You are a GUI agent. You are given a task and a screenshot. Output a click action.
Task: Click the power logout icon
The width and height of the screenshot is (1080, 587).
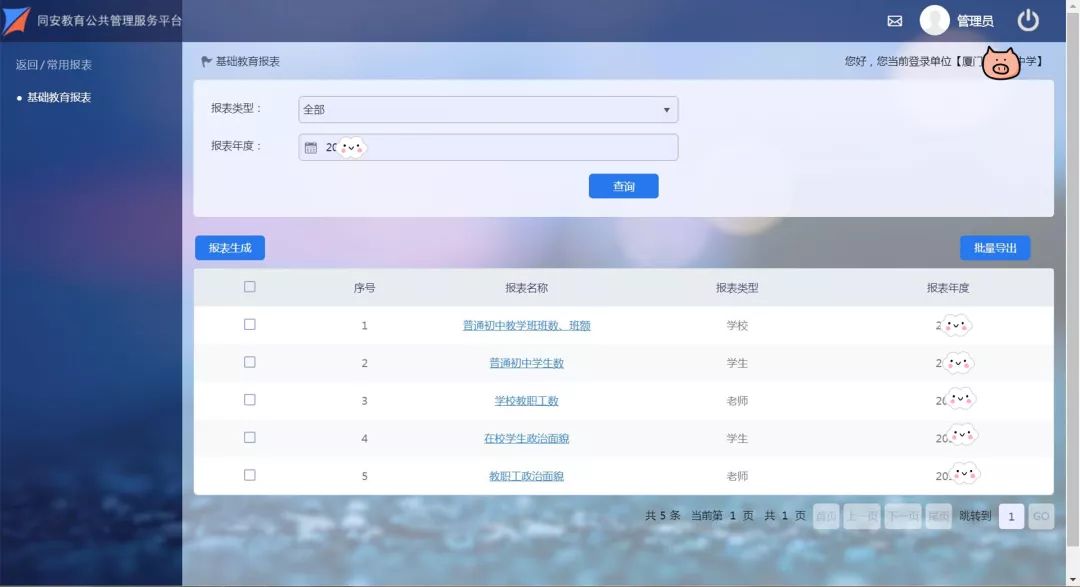coord(1028,20)
